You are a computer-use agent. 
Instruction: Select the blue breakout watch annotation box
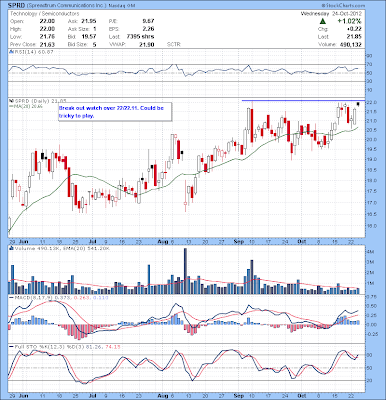point(115,112)
